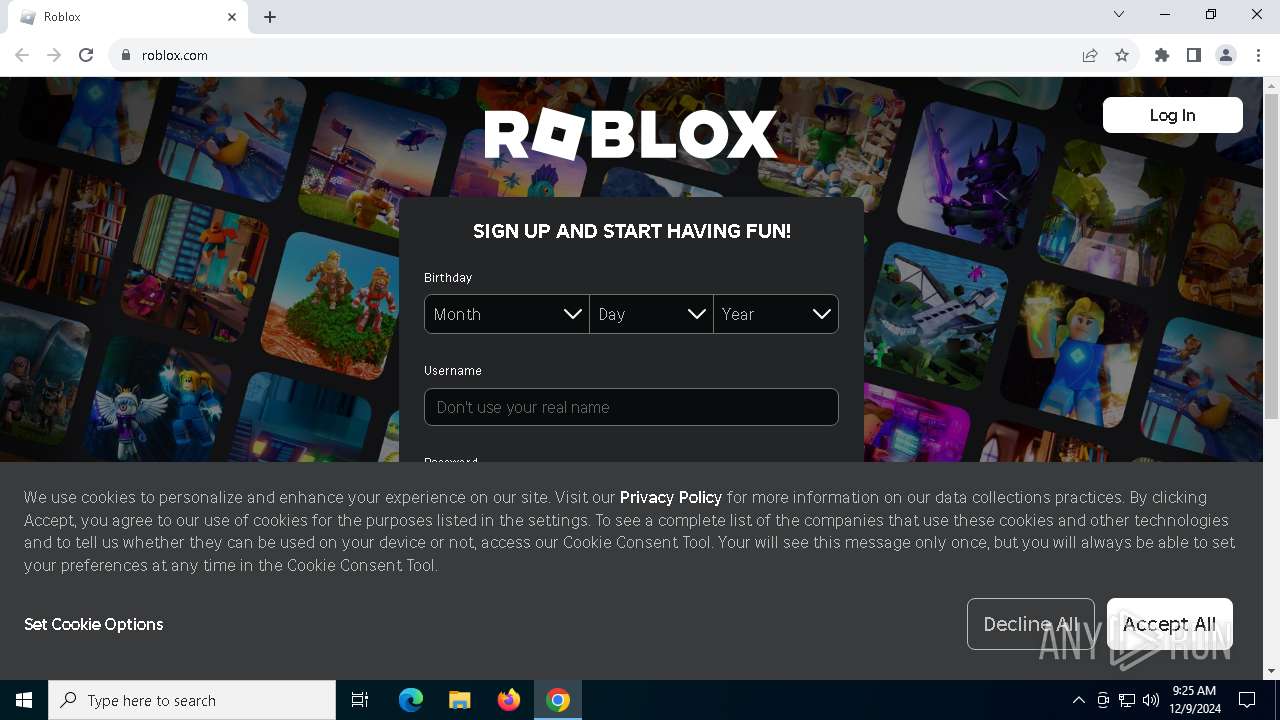Open the birthday Month dropdown
The height and width of the screenshot is (720, 1280).
(x=507, y=314)
